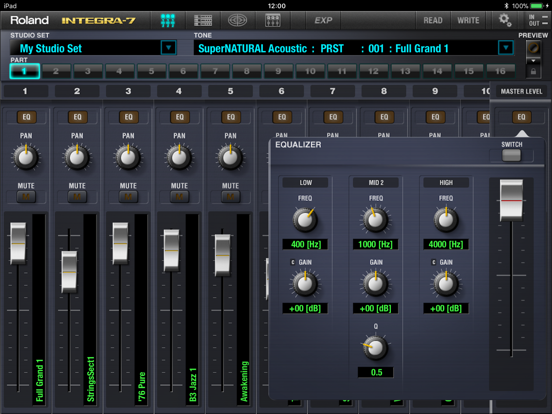Select Part 16 tab
The image size is (552, 414).
coord(500,71)
